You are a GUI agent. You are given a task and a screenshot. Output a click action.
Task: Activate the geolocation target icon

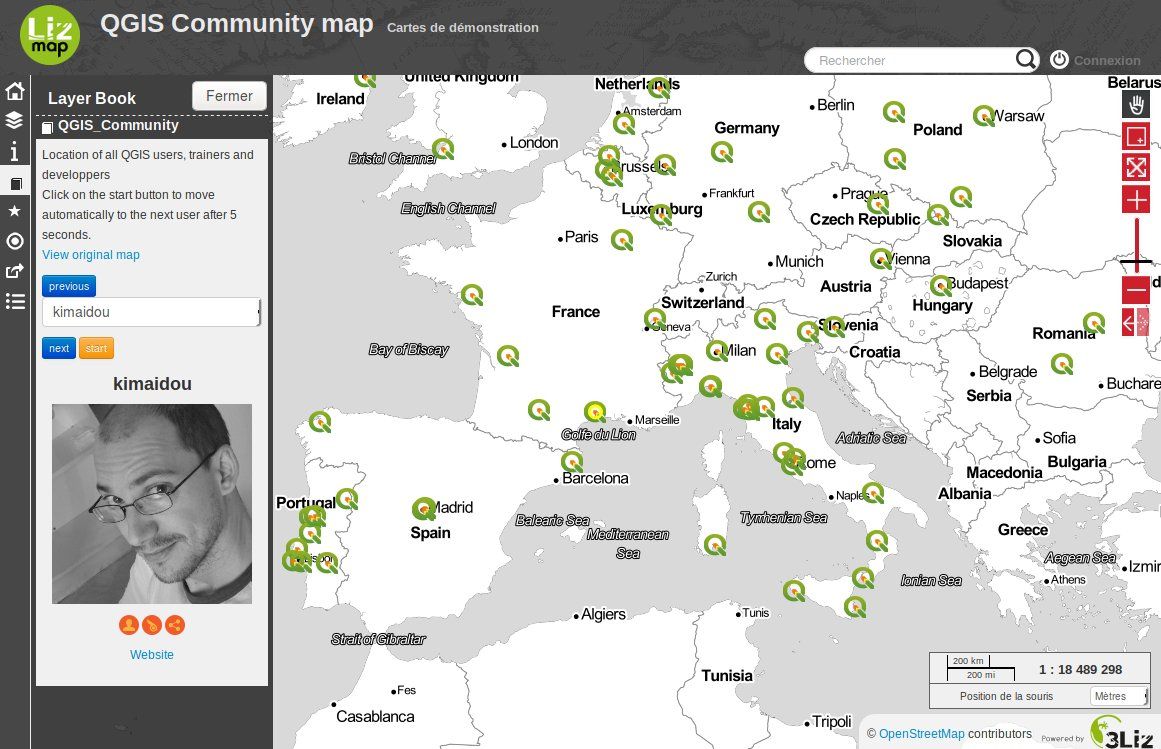(x=15, y=241)
